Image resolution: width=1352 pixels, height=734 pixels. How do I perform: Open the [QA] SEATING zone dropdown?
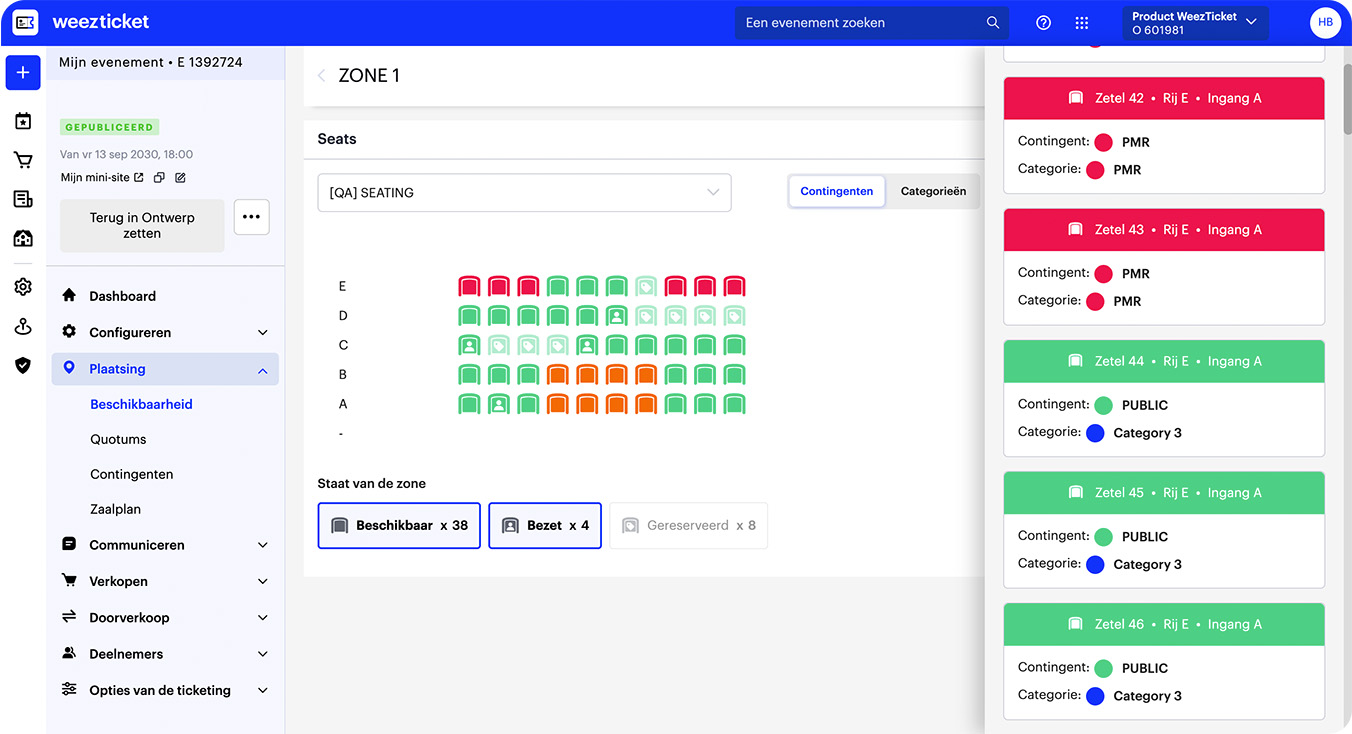(x=524, y=192)
